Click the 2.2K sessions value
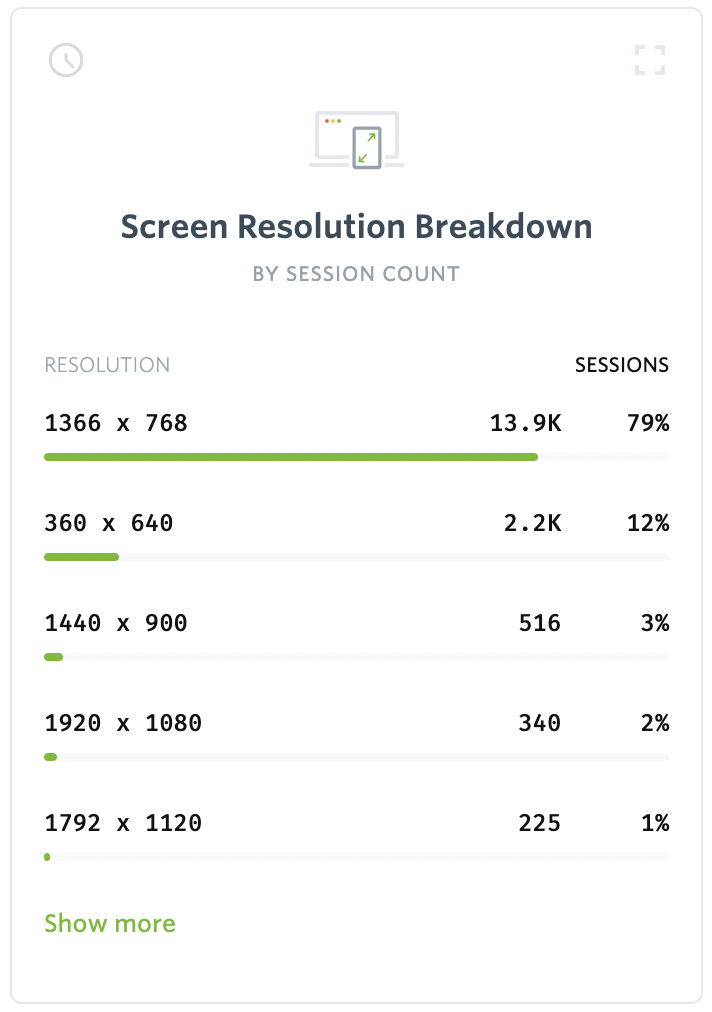The image size is (712, 1012). click(x=532, y=523)
